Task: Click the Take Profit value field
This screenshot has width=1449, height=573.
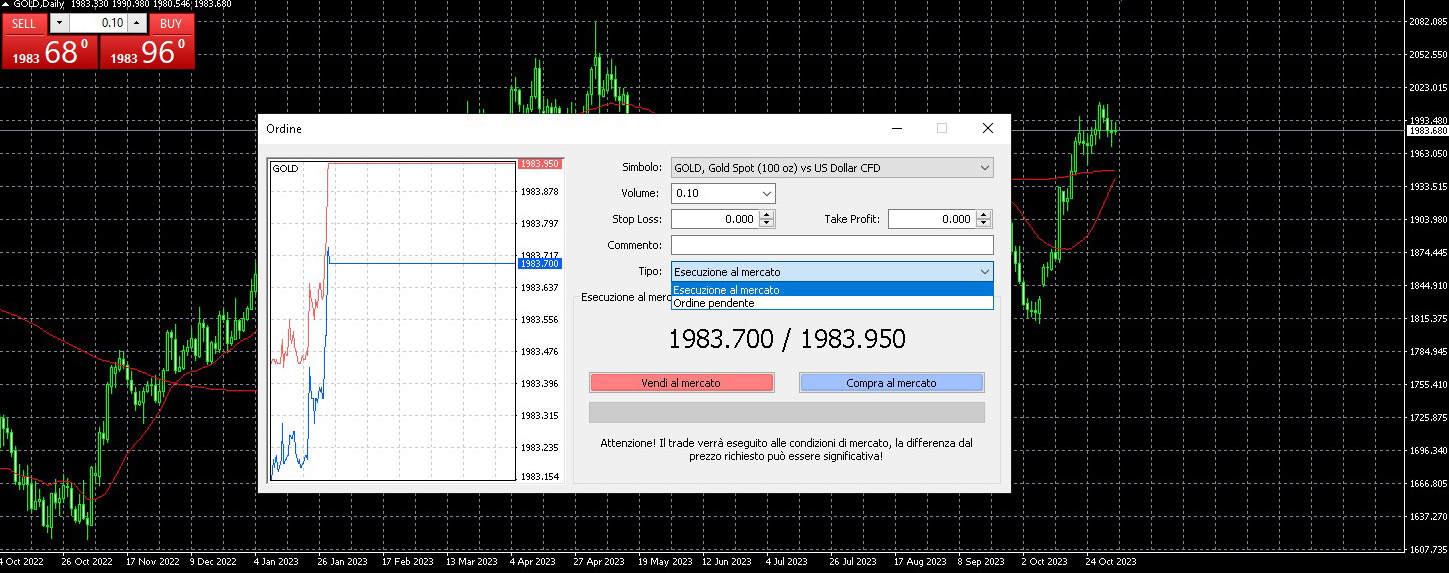Action: 931,219
